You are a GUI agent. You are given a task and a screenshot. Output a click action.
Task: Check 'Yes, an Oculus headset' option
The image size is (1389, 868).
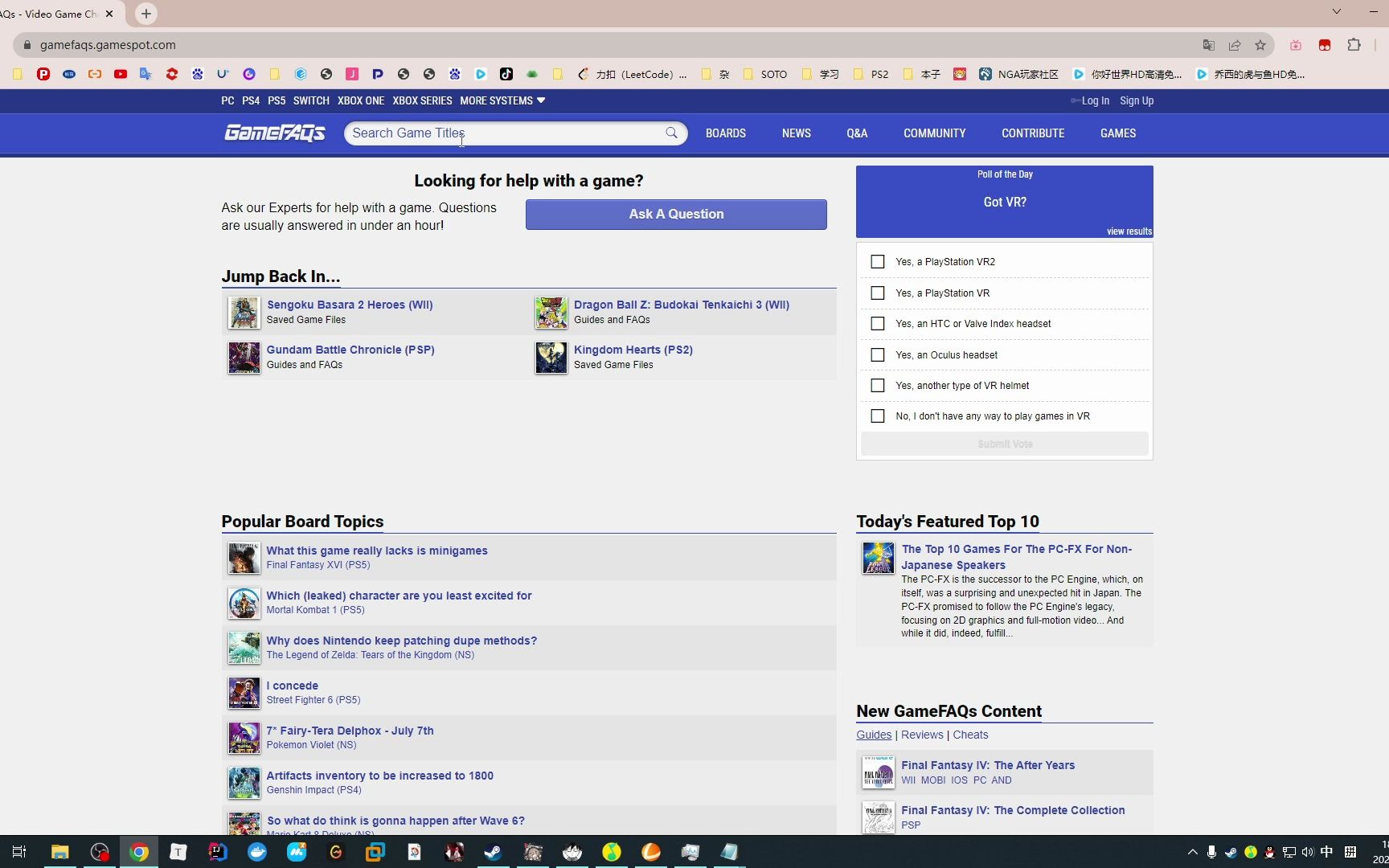(878, 355)
